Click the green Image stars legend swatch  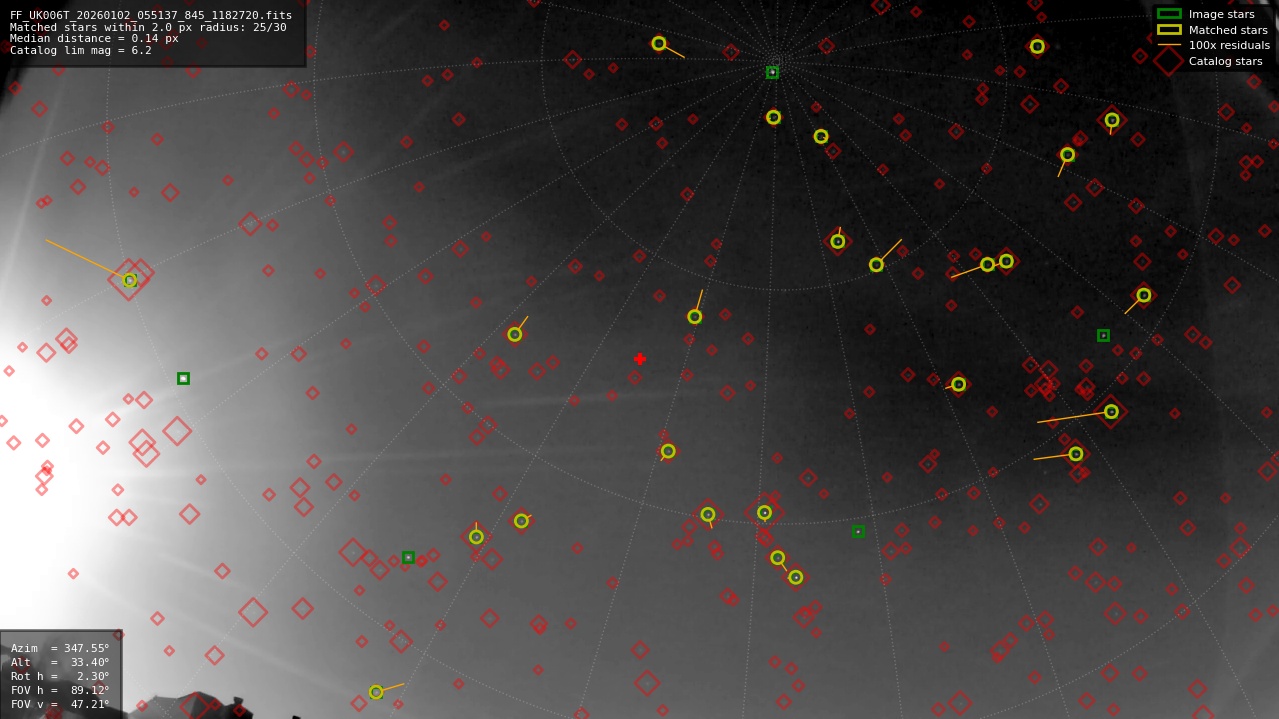[1169, 14]
